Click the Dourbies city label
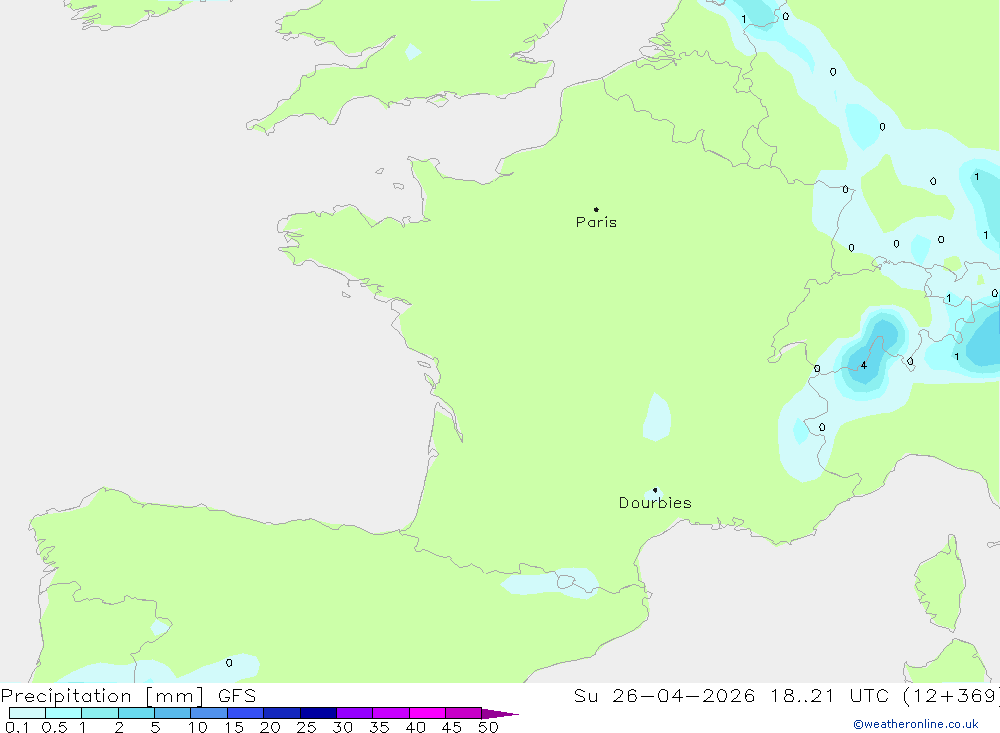The height and width of the screenshot is (733, 1000). 655,503
